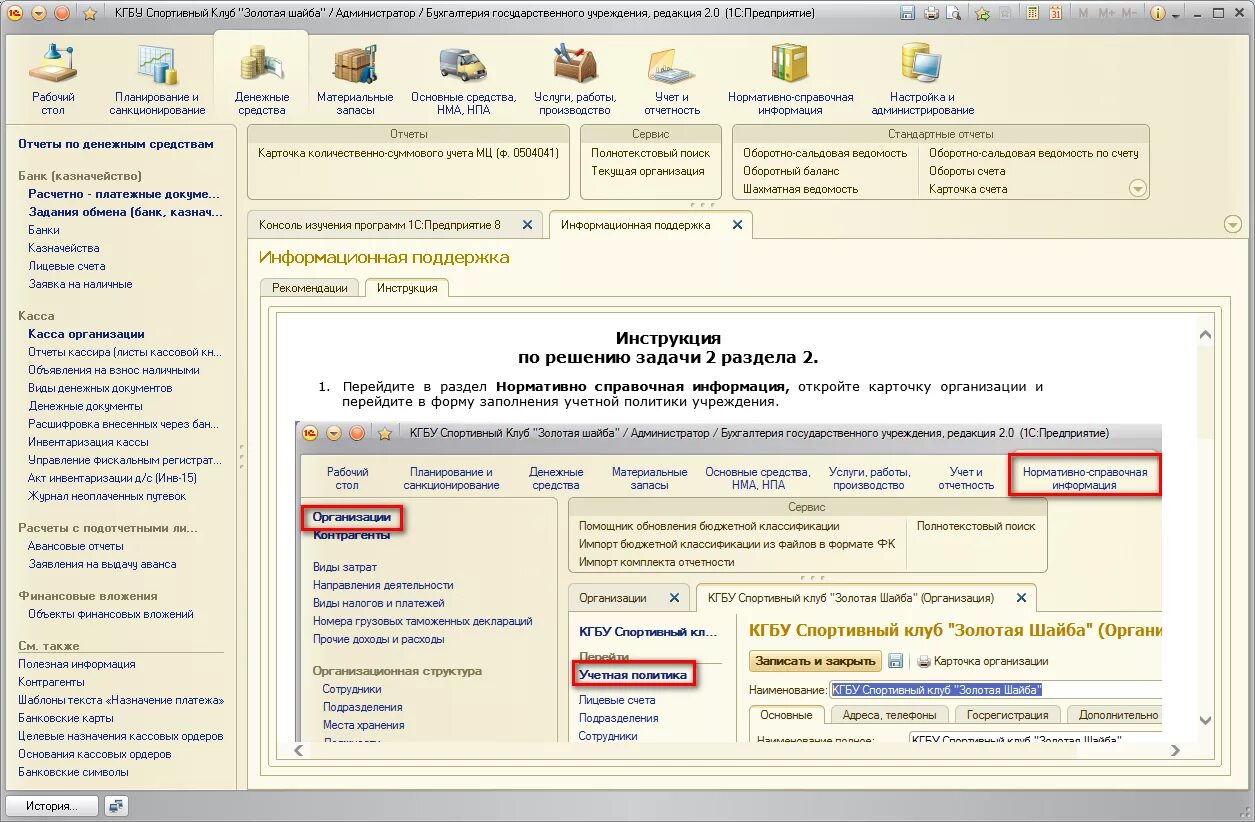Screen dimensions: 1255x822
Task: Open Касса организации in sidebar
Action: coord(86,334)
